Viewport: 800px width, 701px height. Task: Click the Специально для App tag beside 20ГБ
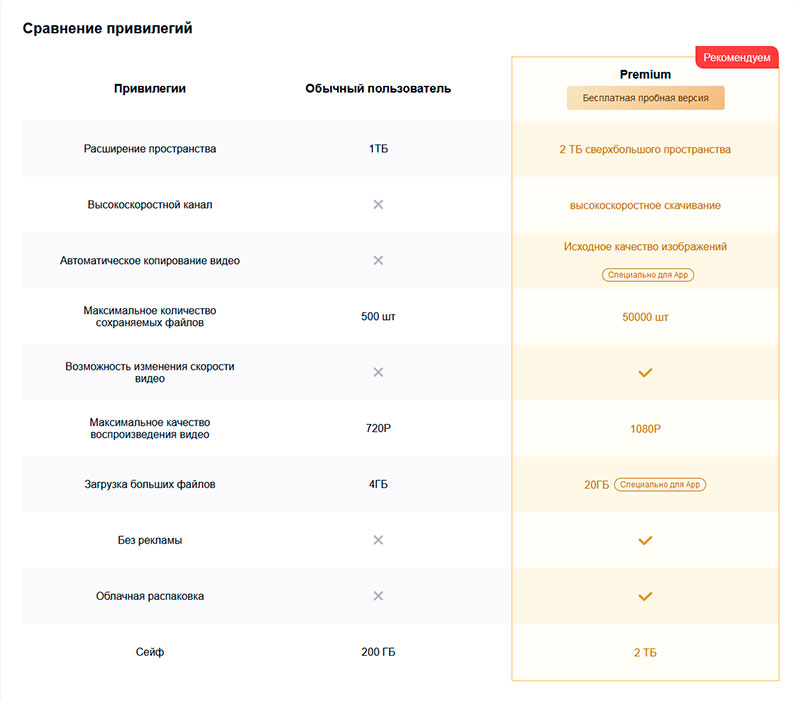(x=660, y=485)
